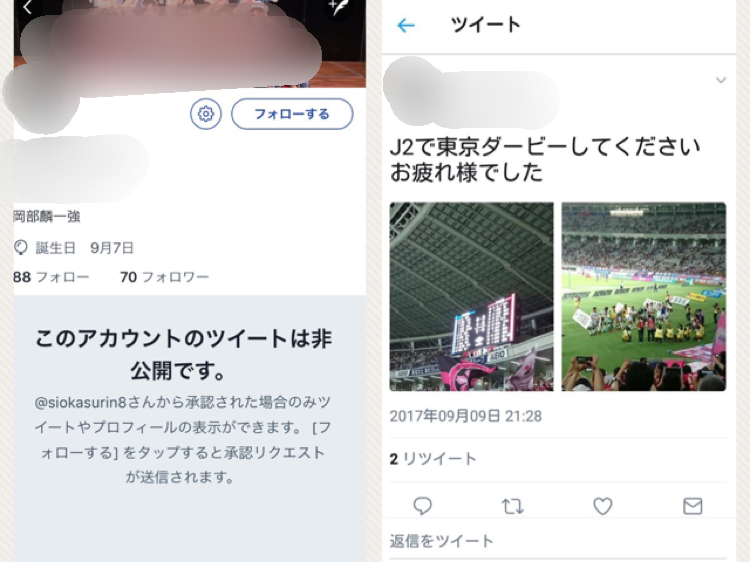Open the stadium scoreboard photo

[x=472, y=297]
